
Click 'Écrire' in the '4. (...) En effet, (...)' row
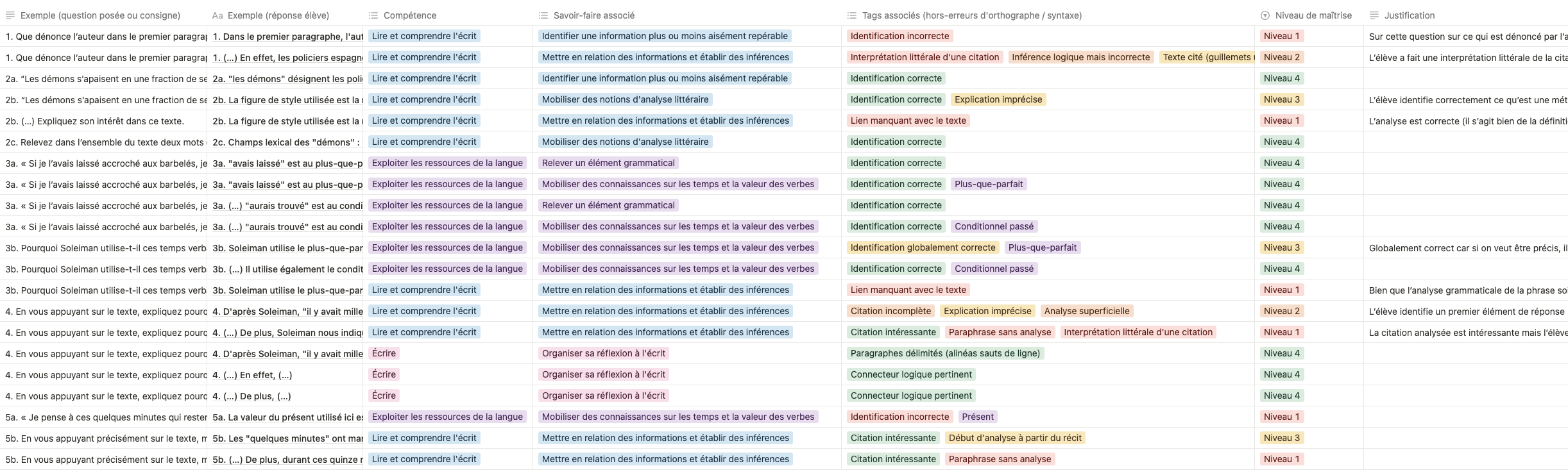384,374
